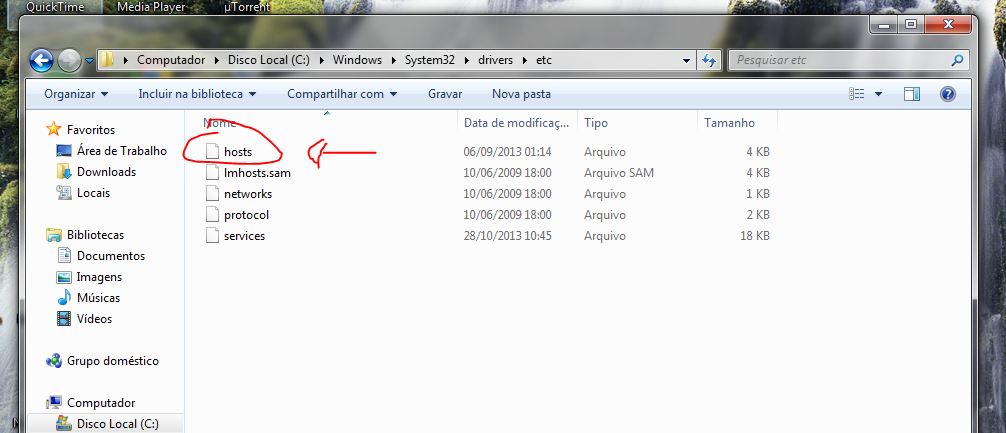Open recent pages dropdown beside Forward arrow
The width and height of the screenshot is (1006, 433).
(x=89, y=61)
